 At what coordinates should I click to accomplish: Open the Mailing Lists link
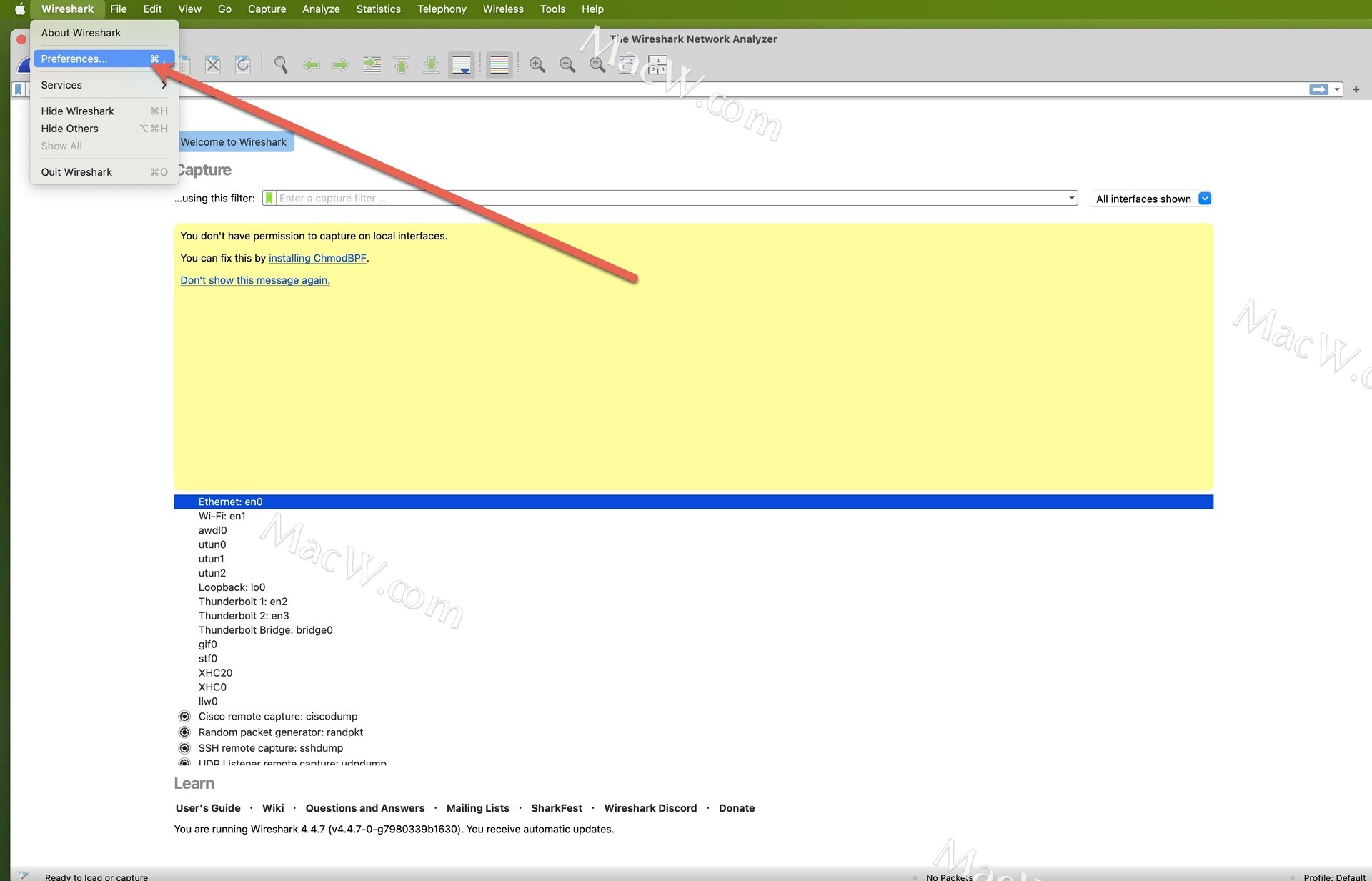478,808
